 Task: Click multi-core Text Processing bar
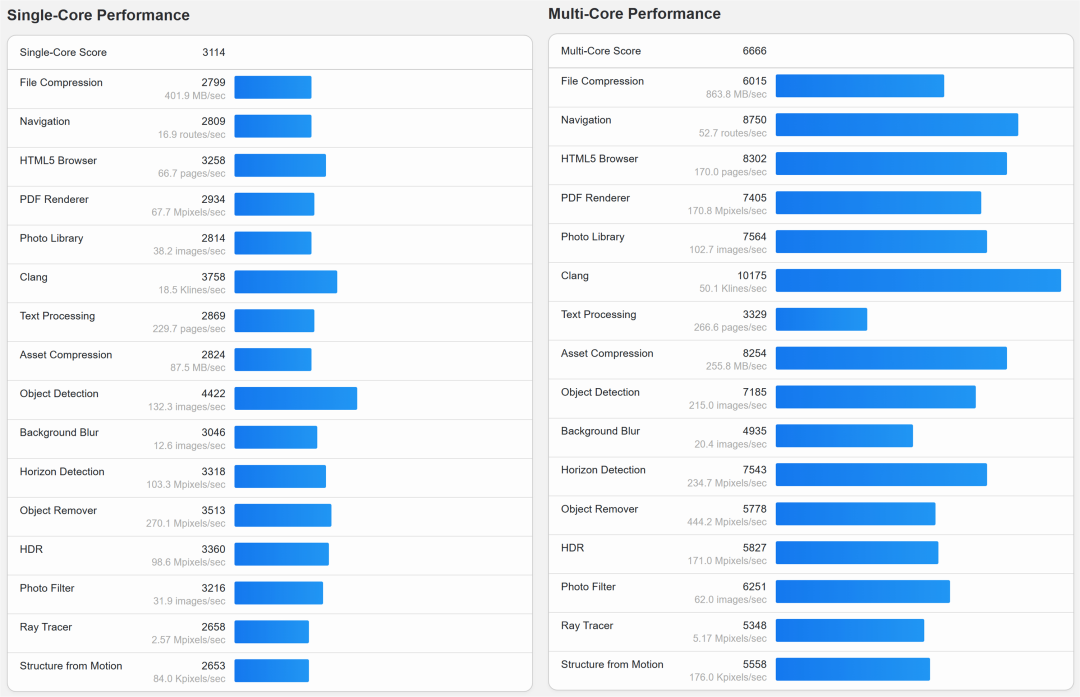[821, 320]
